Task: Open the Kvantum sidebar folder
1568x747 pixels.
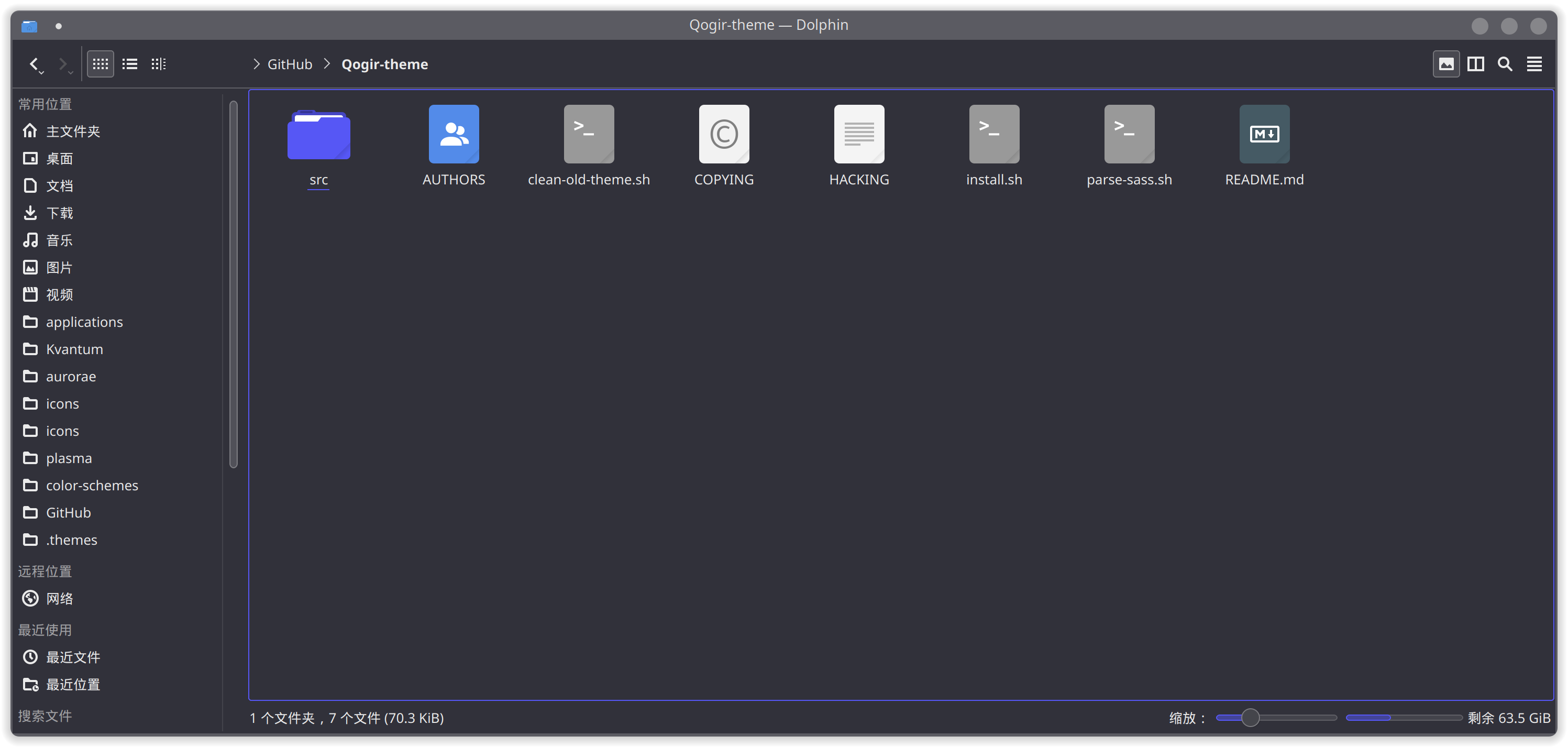Action: point(74,349)
